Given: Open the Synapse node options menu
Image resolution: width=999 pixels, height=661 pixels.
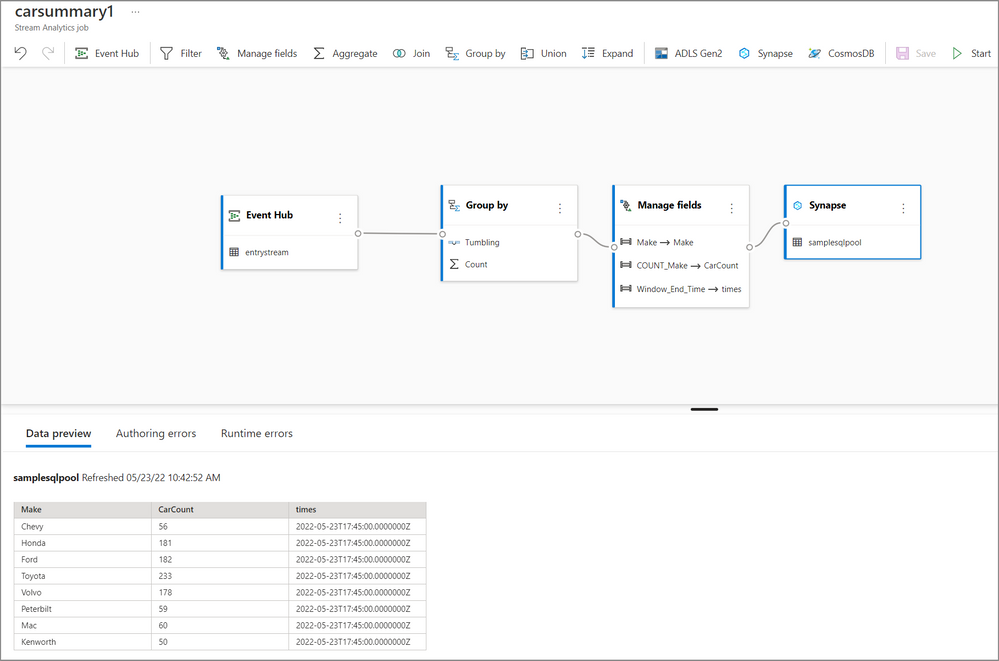Looking at the screenshot, I should [x=903, y=208].
